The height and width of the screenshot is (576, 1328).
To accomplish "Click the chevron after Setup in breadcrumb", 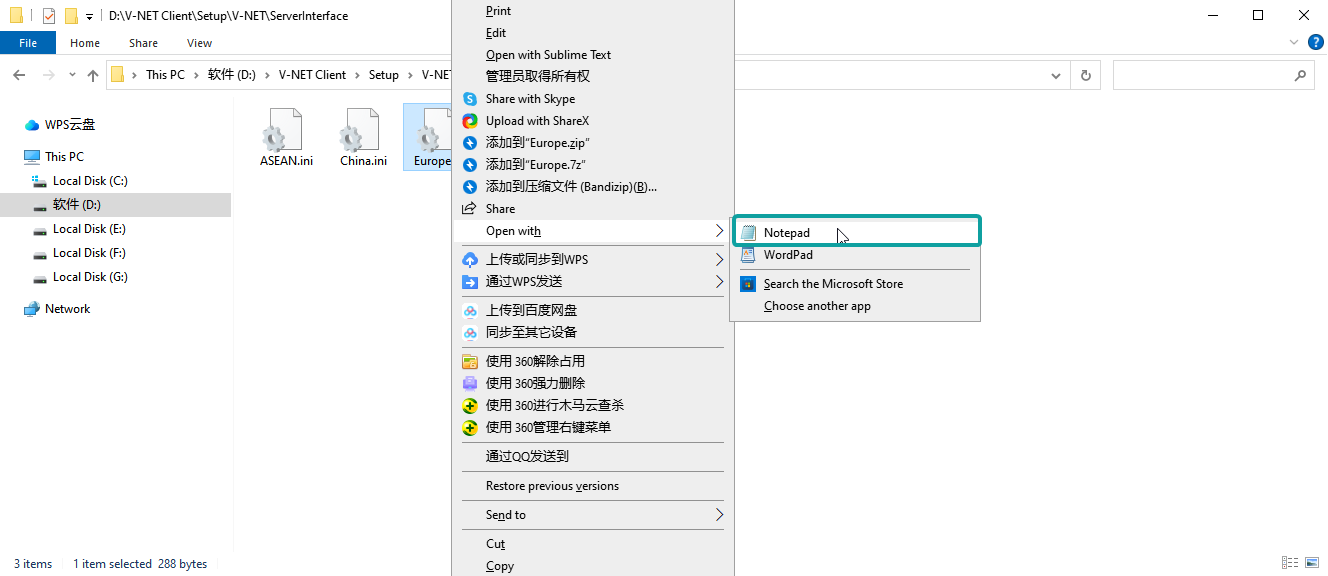I will (410, 75).
